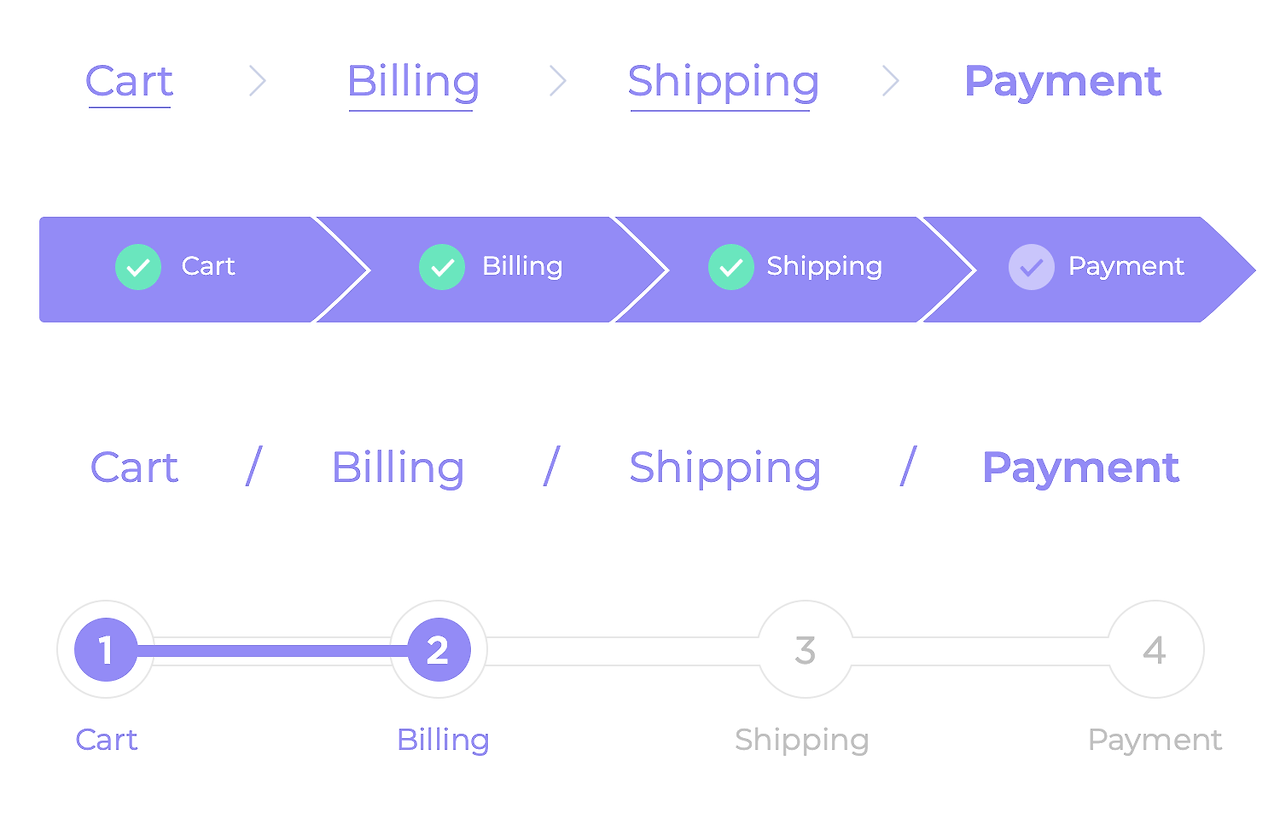Click the light purple checkmark beside Payment step
The image size is (1280, 819).
(x=1031, y=267)
